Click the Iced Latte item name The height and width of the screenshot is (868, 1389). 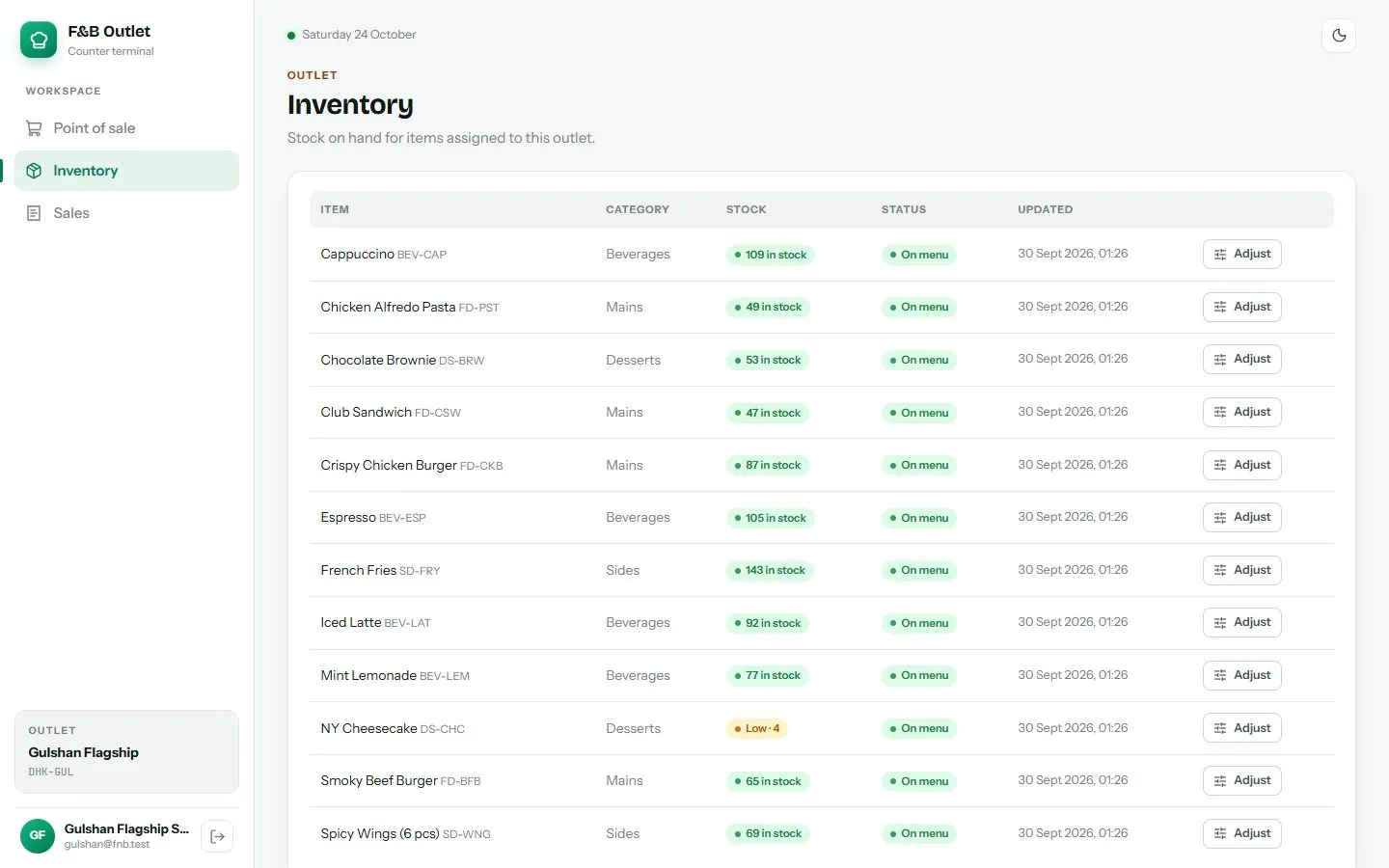(350, 623)
